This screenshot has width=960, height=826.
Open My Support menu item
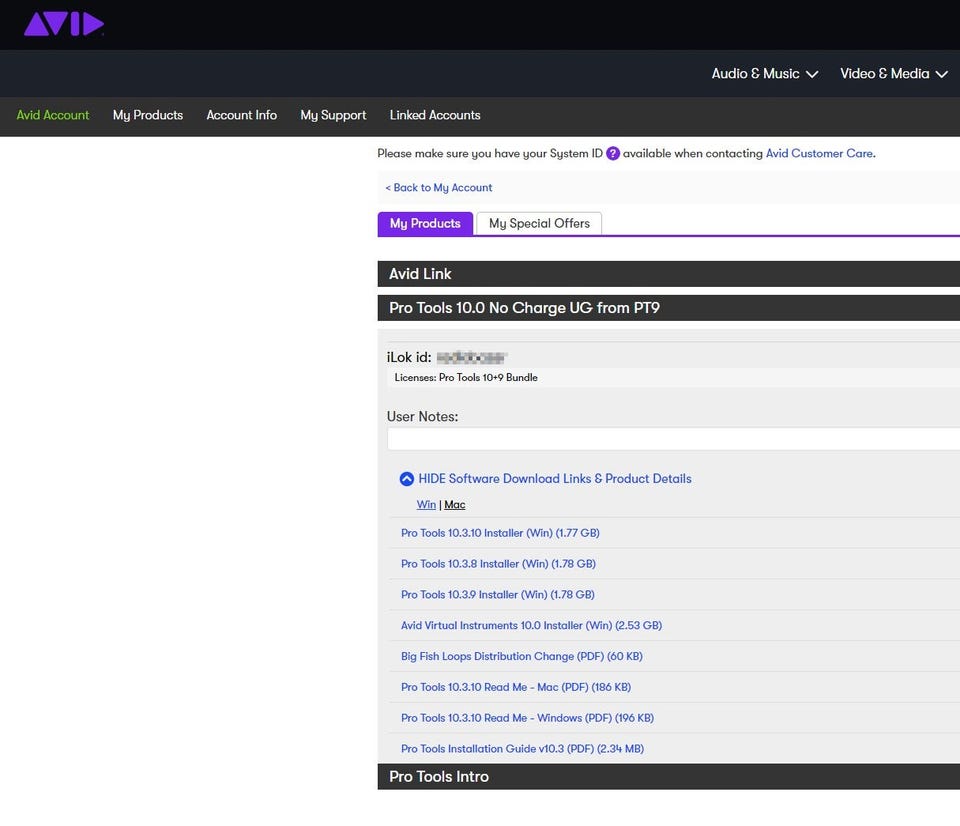333,115
